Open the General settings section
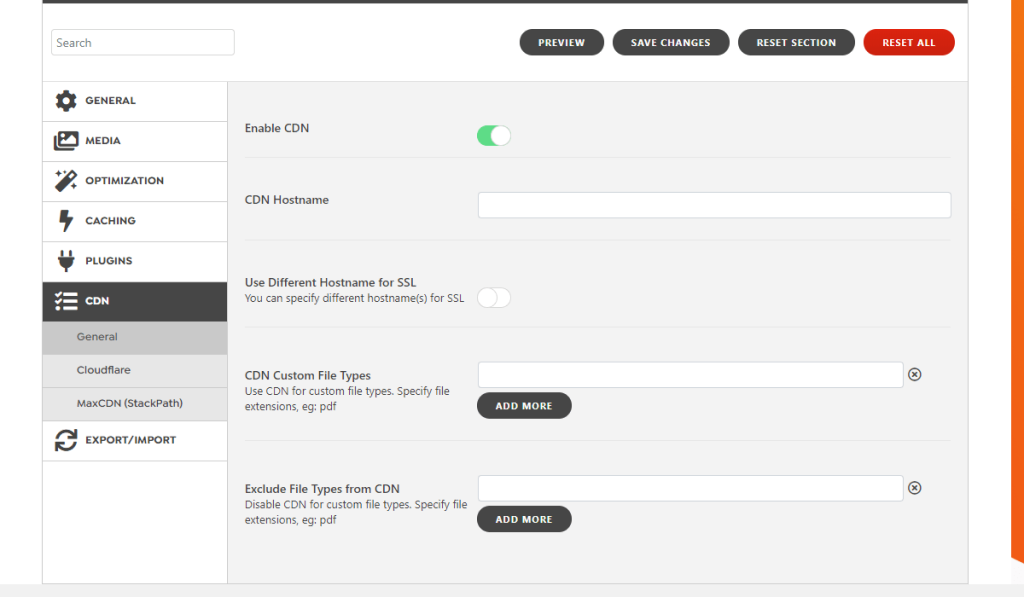The image size is (1024, 597). (135, 101)
